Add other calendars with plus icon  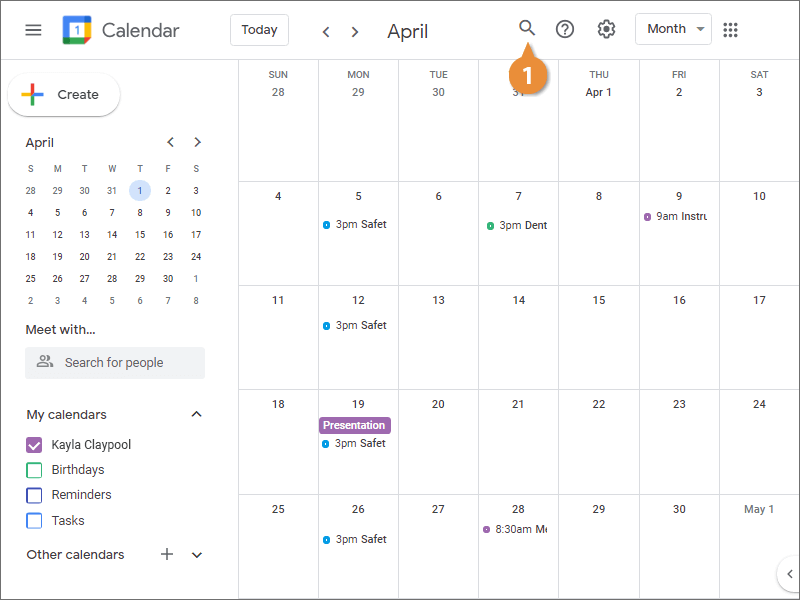(167, 554)
